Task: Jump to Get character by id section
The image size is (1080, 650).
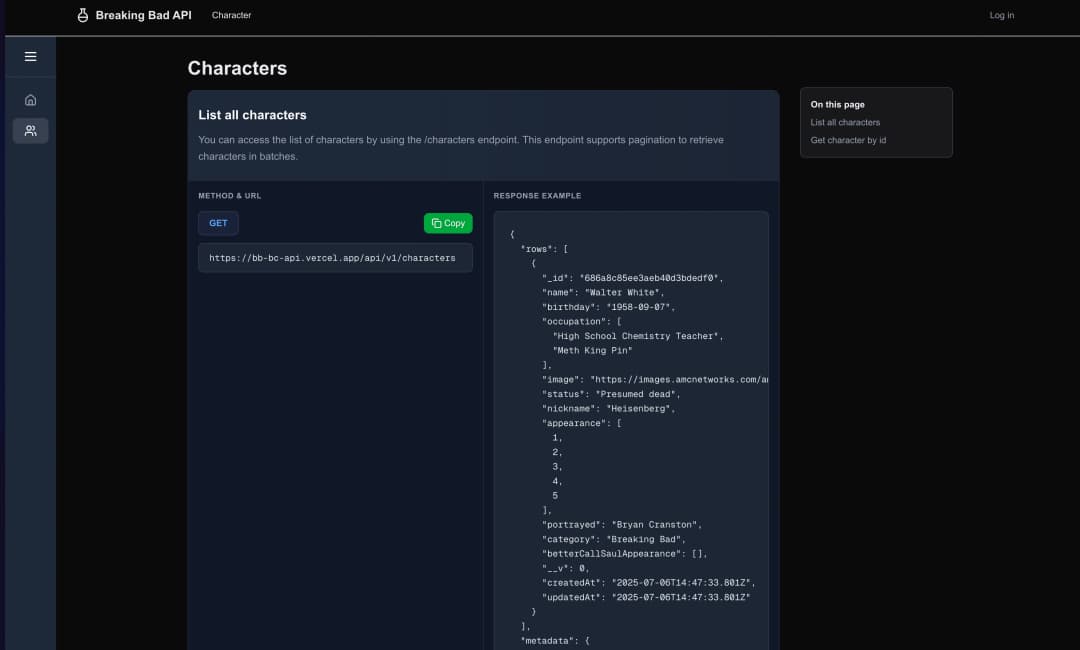Action: tap(848, 140)
